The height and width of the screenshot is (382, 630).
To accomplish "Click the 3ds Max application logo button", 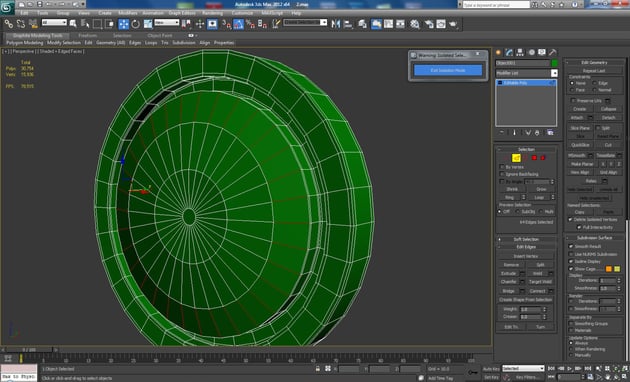I will click(7, 7).
